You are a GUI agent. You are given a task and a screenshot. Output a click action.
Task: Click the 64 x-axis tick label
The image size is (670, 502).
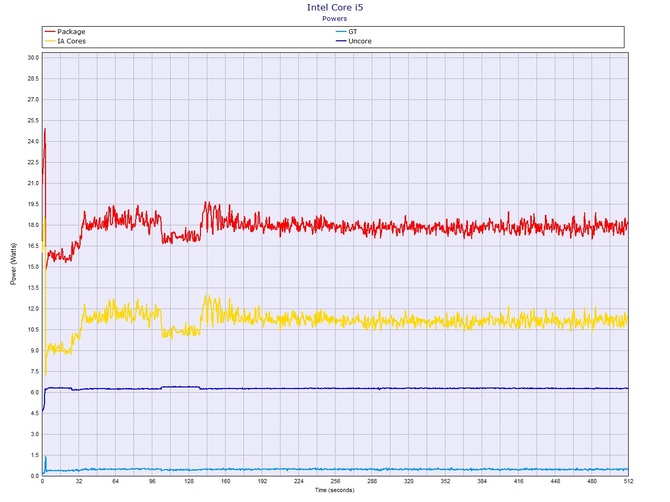click(116, 481)
